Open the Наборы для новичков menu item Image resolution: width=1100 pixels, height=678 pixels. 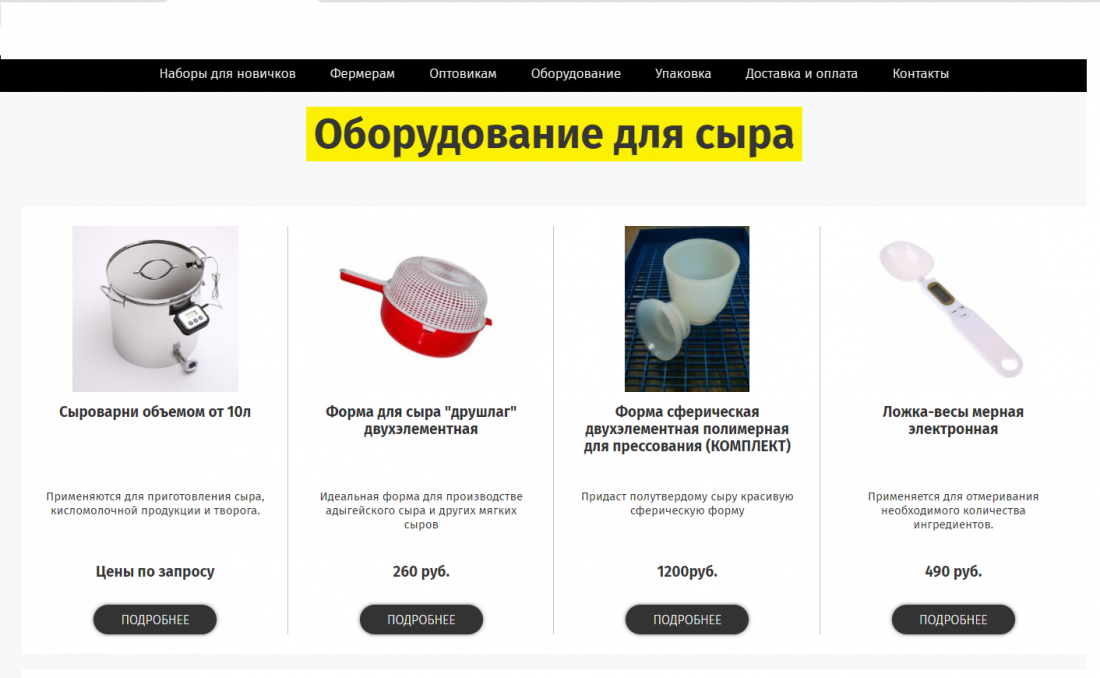click(x=227, y=74)
